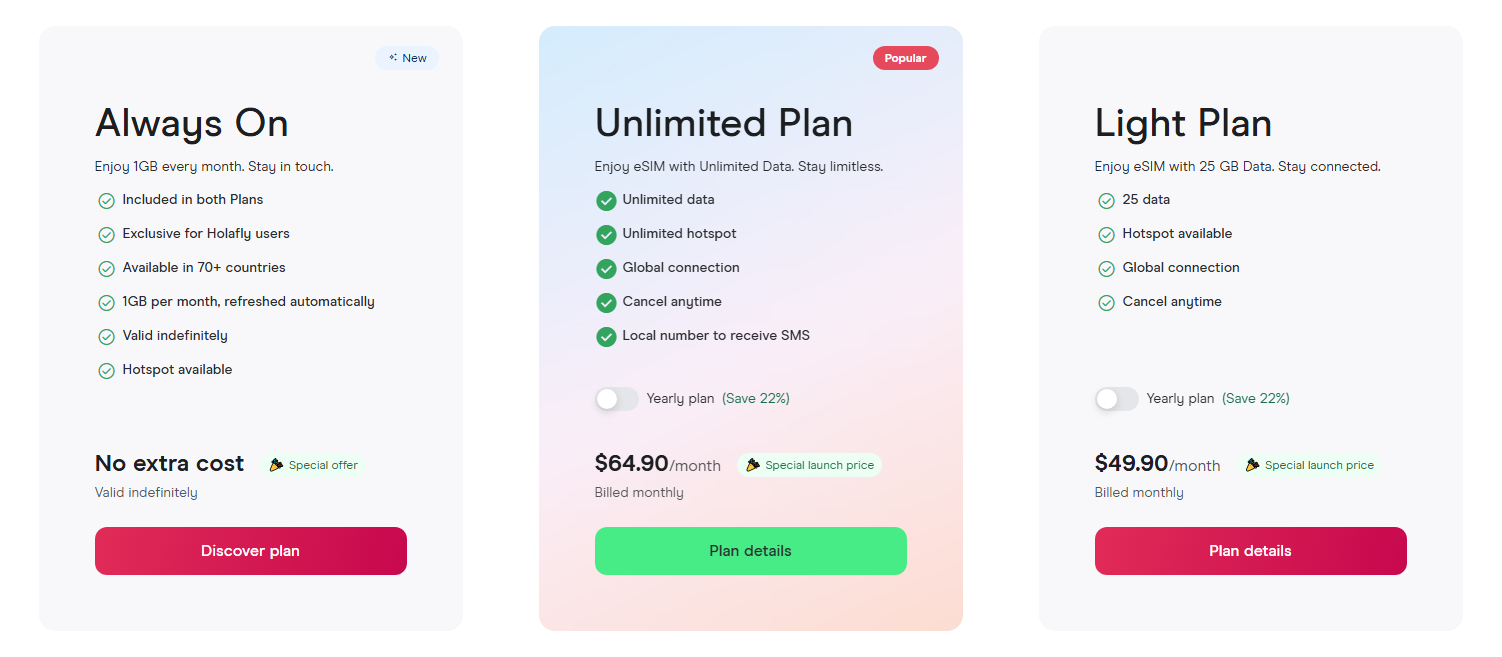
Task: Click the $49.90 price in Light Plan
Action: 1131,463
